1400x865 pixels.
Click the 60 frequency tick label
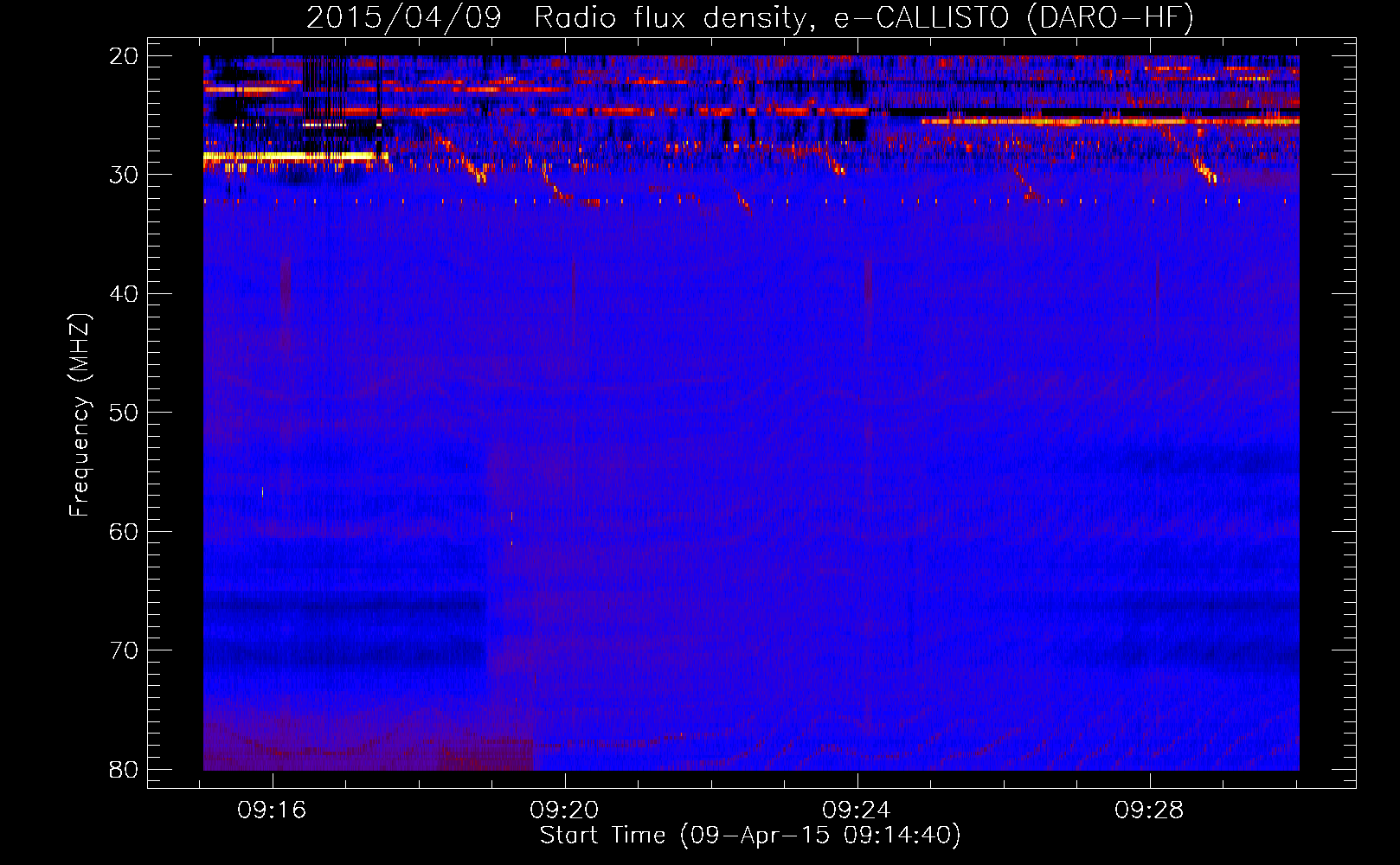tap(124, 531)
